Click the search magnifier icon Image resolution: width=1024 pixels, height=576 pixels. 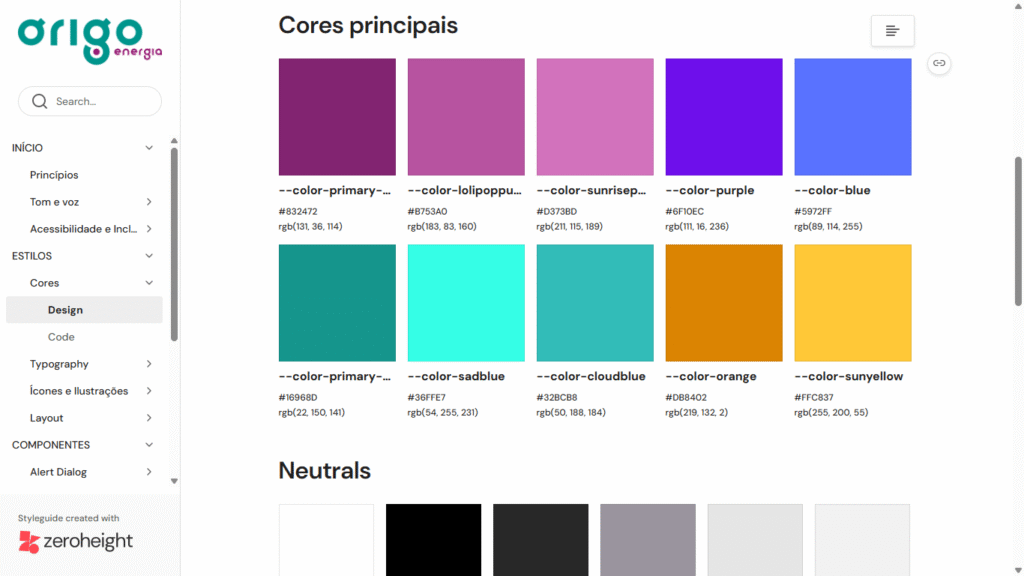(40, 101)
